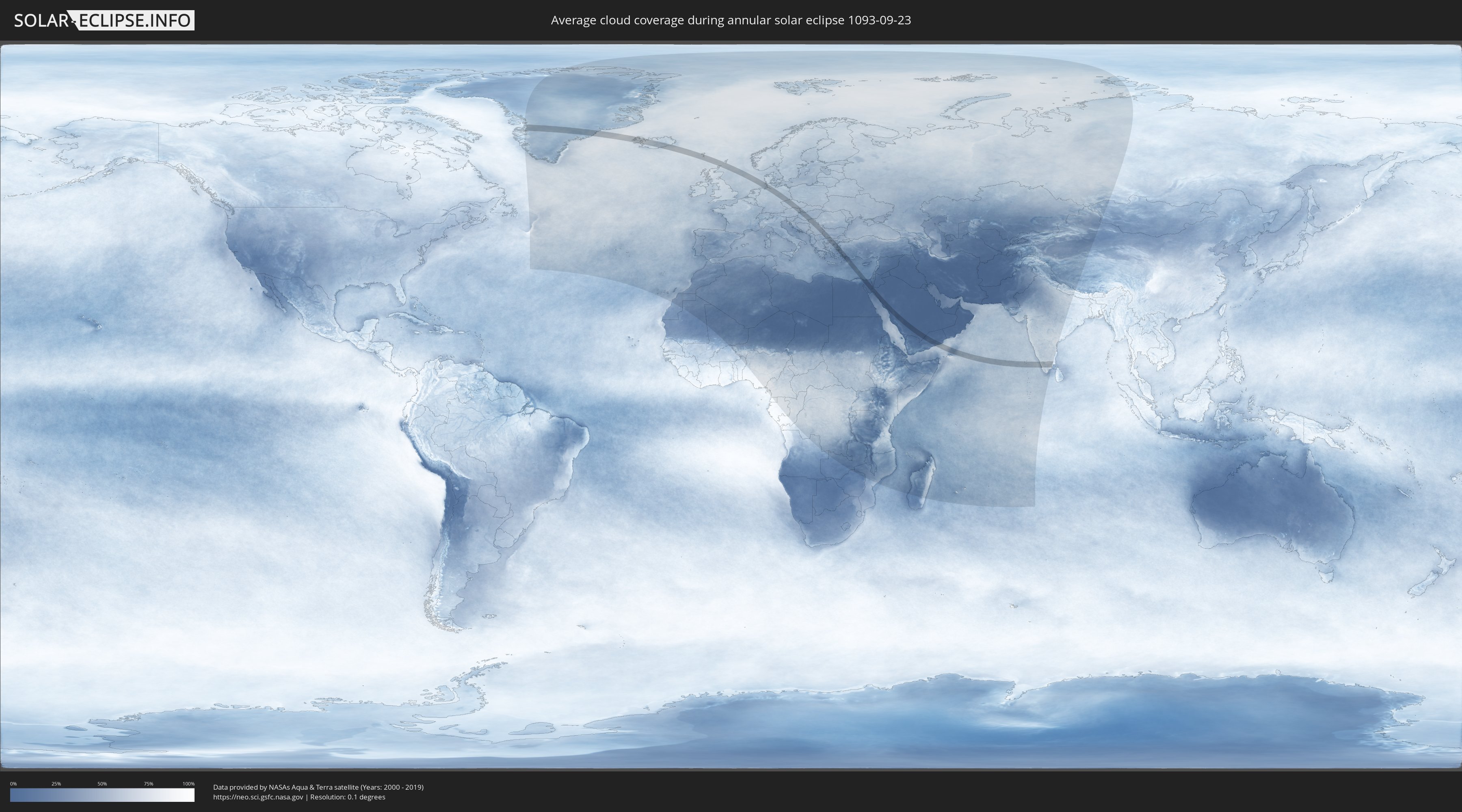Click the title 'Average cloud coverage during annular solar eclipse 1093-09-23'
The width and height of the screenshot is (1462, 812).
tap(731, 20)
